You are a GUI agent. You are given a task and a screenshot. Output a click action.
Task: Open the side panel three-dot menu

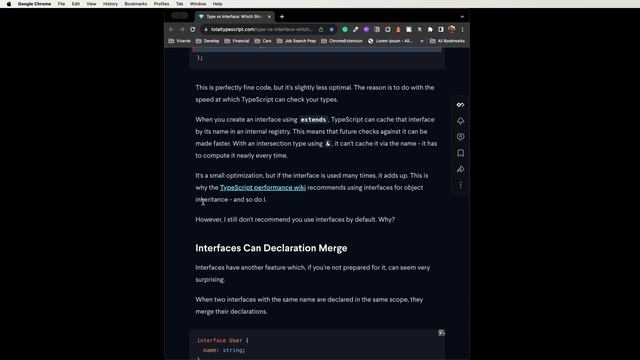click(x=460, y=185)
